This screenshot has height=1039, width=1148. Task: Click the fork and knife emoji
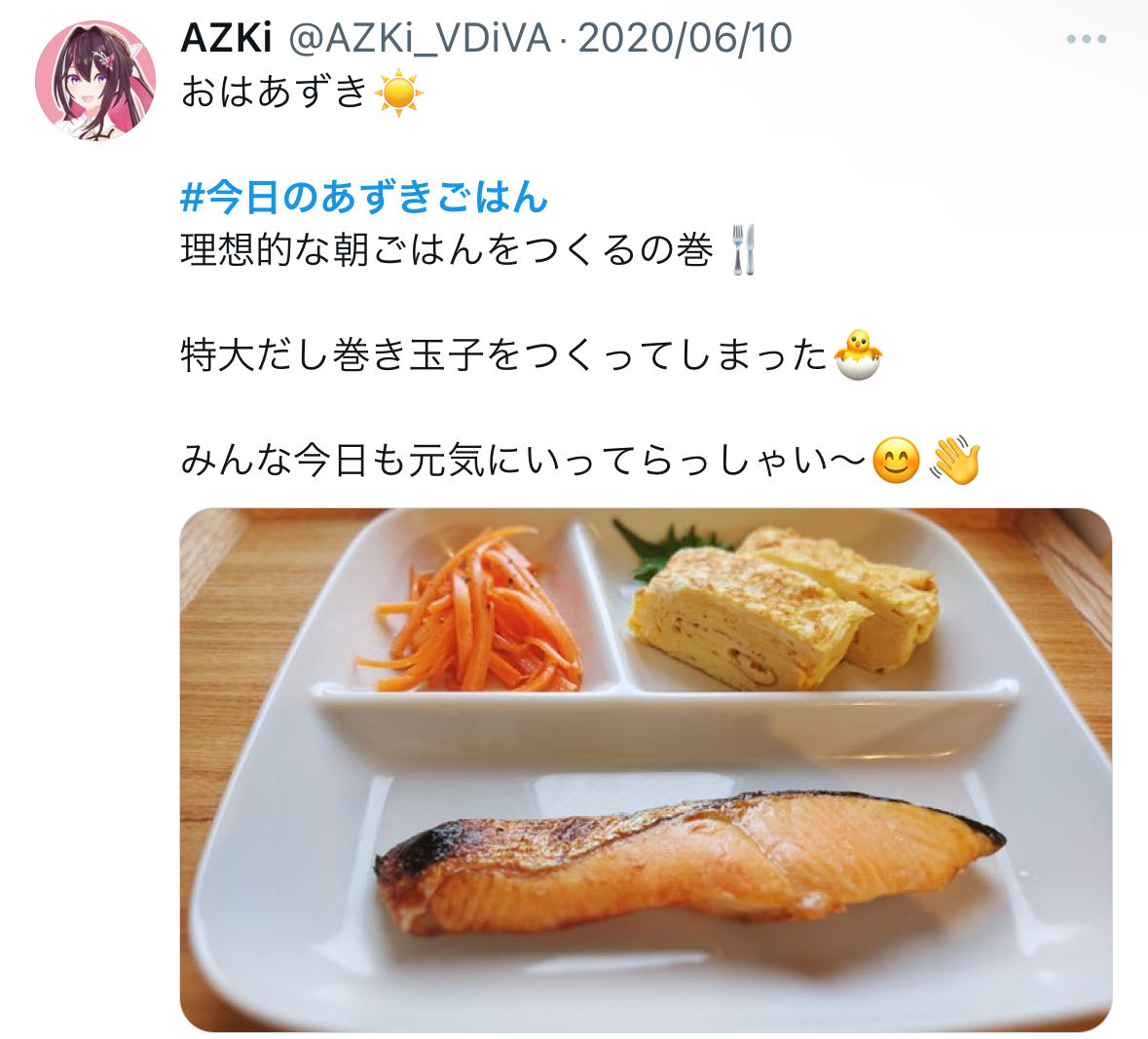(x=743, y=250)
